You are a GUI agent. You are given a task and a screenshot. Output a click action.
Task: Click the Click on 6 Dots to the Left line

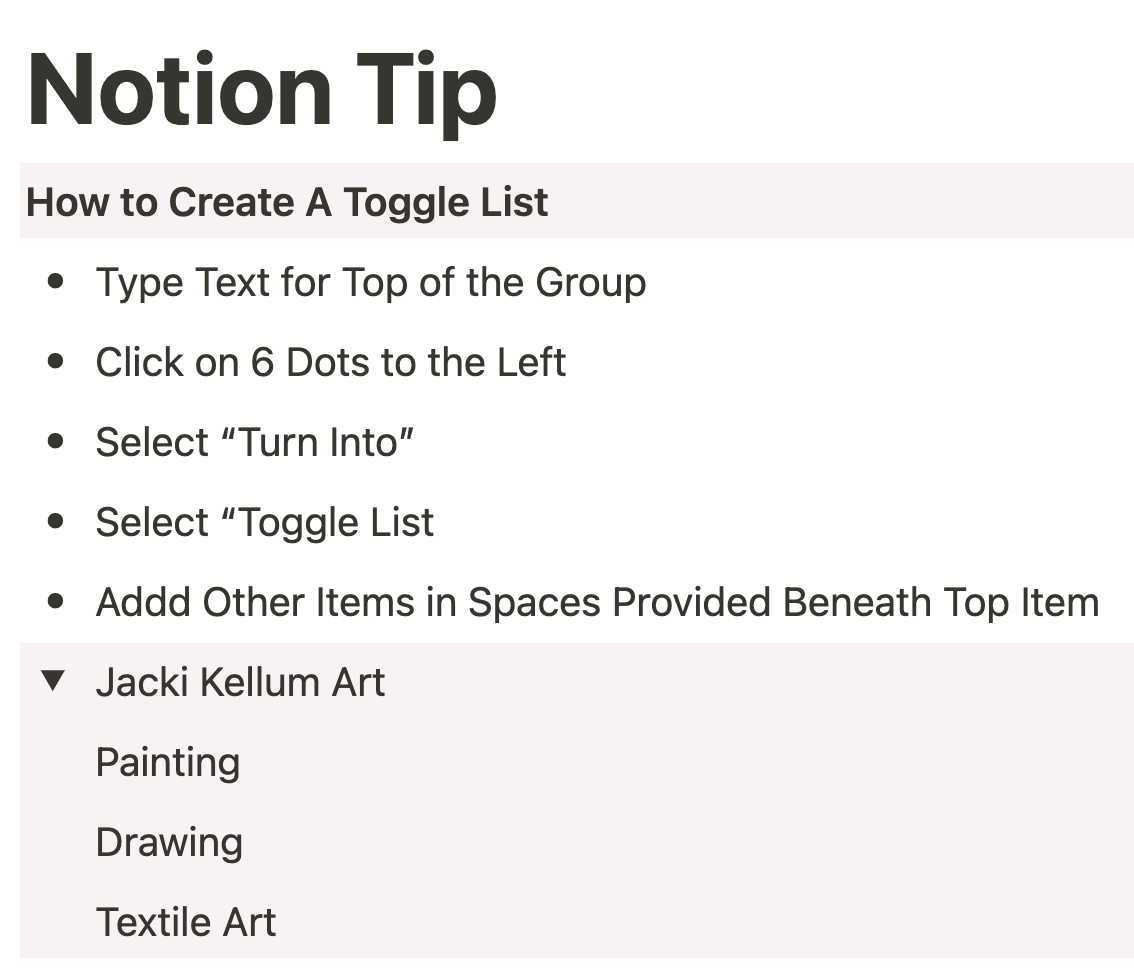331,362
